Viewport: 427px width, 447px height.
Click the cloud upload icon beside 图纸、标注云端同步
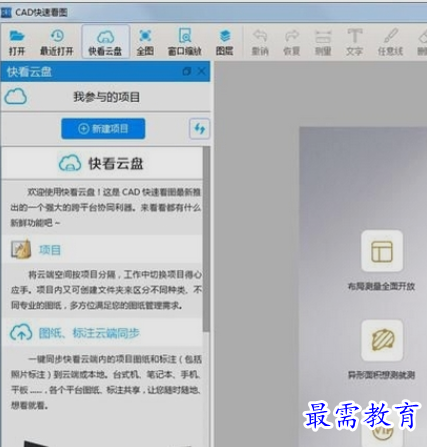[x=21, y=332]
